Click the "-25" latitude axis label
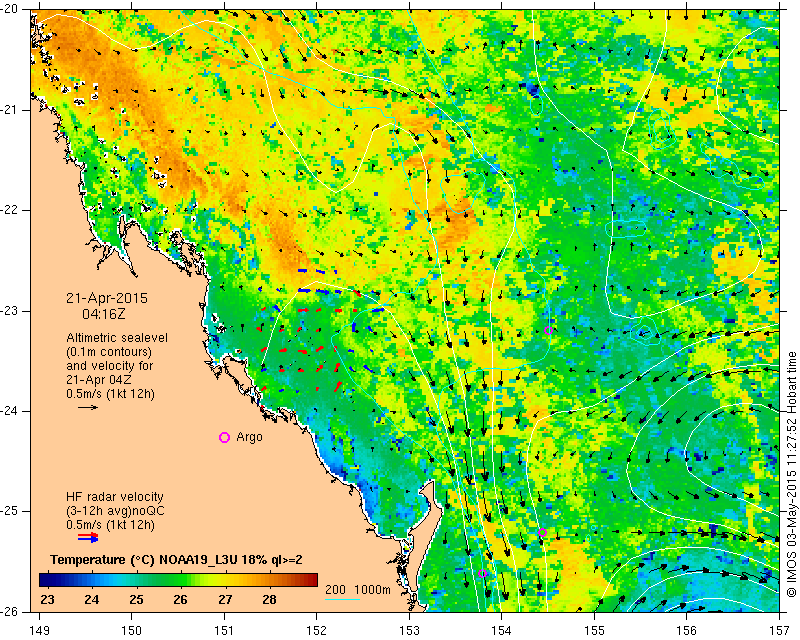The image size is (800, 640). [x=10, y=511]
